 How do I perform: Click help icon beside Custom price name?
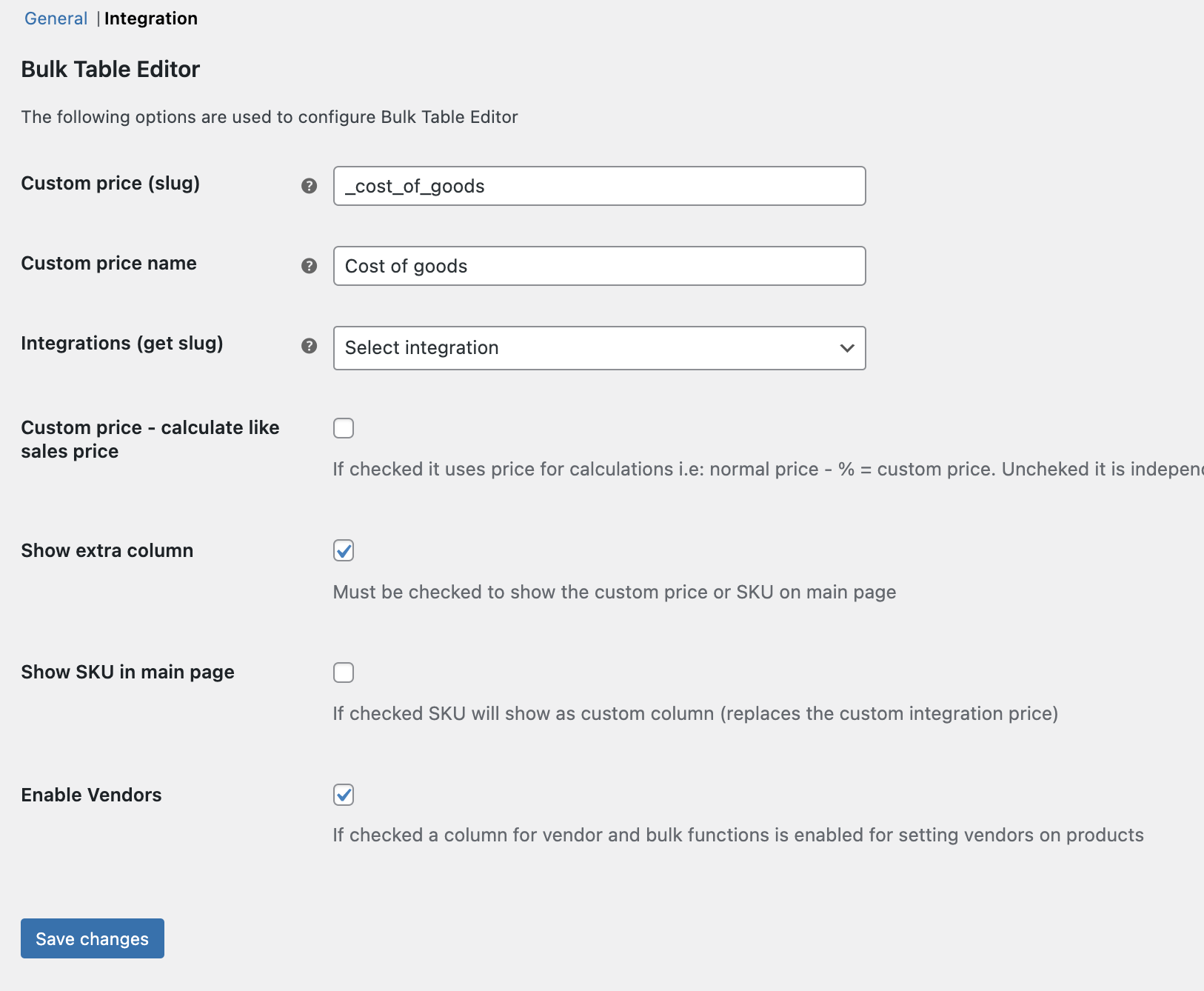[x=310, y=266]
